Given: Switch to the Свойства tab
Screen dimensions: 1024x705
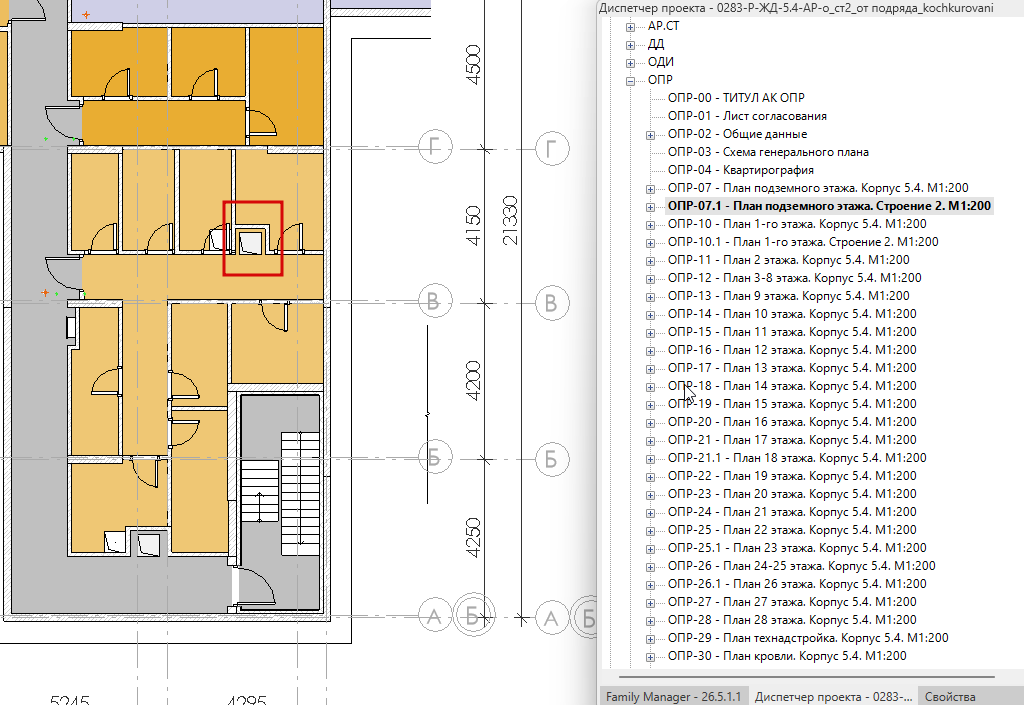Looking at the screenshot, I should [x=950, y=697].
